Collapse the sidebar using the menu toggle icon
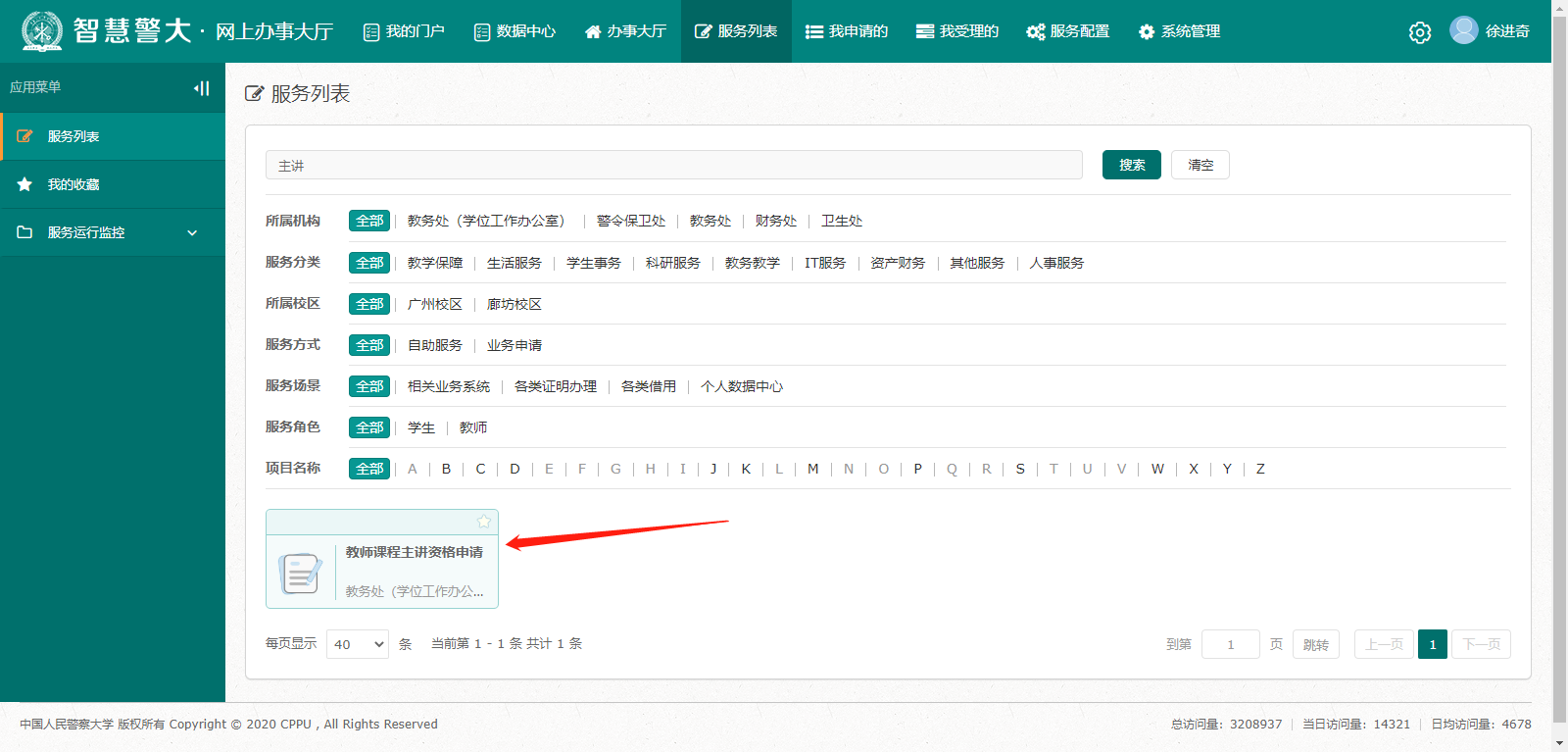Viewport: 1568px width, 752px height. (x=202, y=88)
